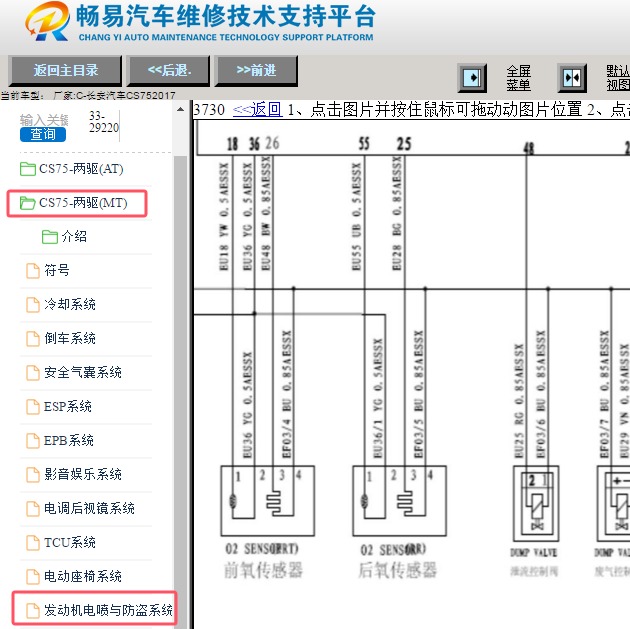Click the 查询 search button

(x=43, y=134)
